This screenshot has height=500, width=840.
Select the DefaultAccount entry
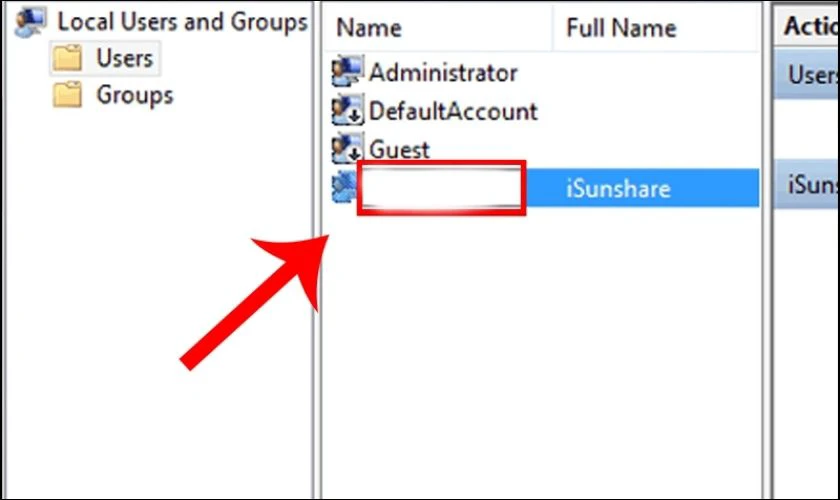[x=453, y=111]
